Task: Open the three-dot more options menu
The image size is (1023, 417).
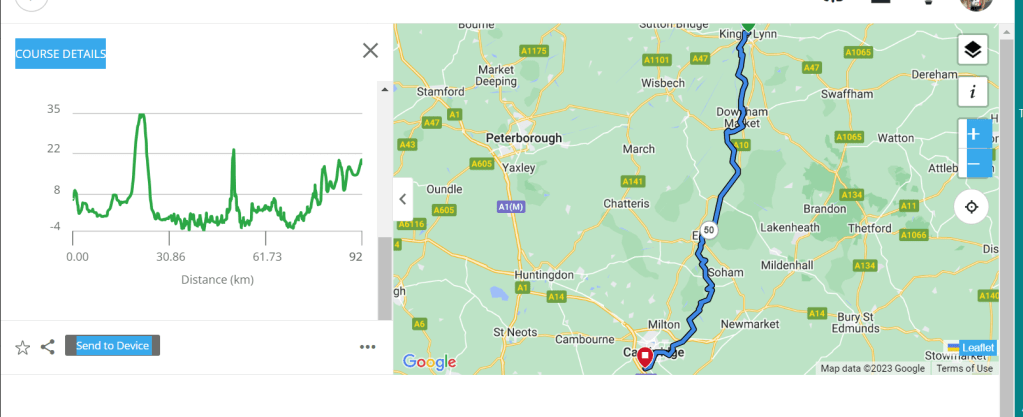Action: click(367, 347)
